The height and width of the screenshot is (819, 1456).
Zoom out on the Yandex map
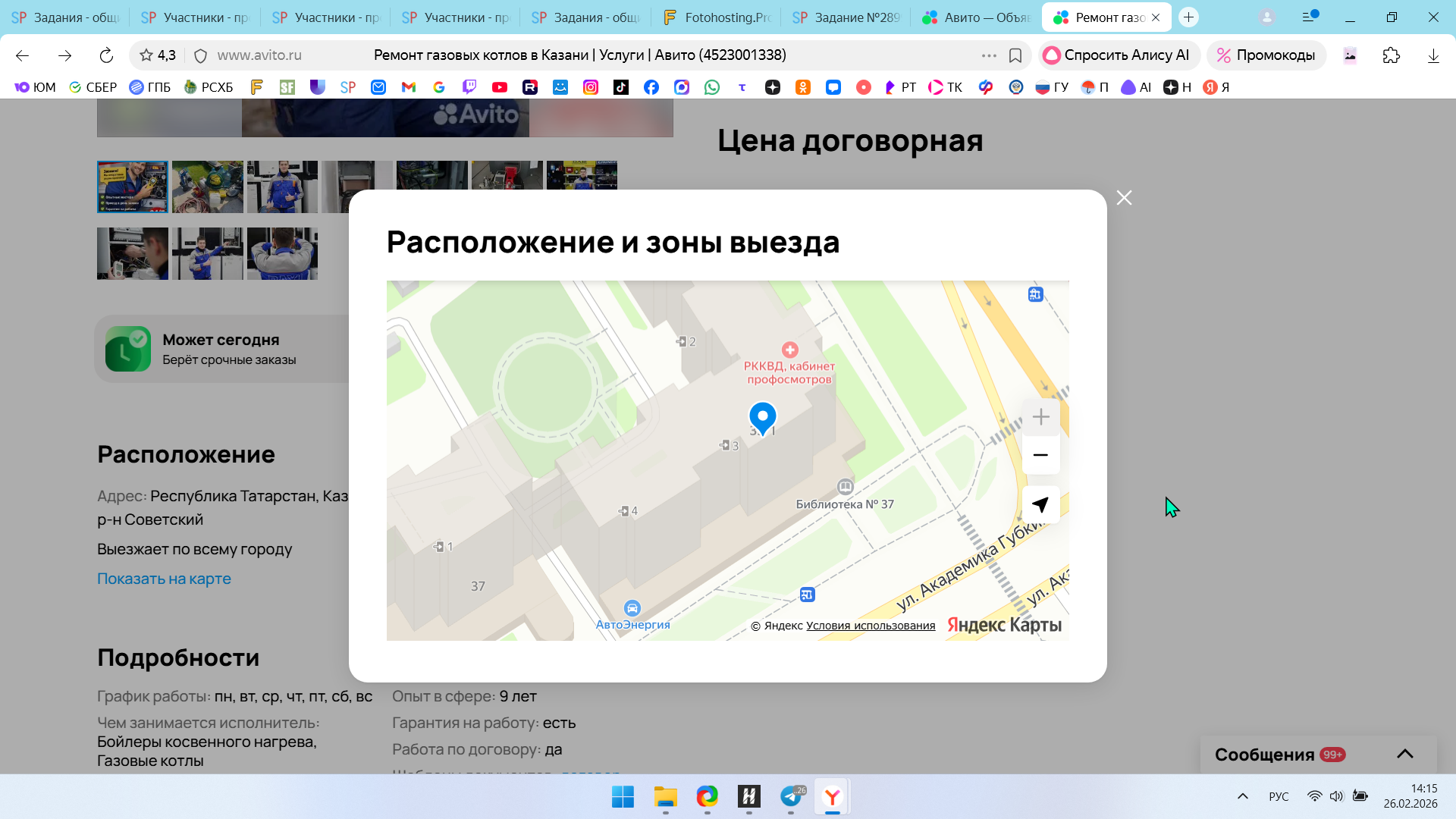[1040, 455]
